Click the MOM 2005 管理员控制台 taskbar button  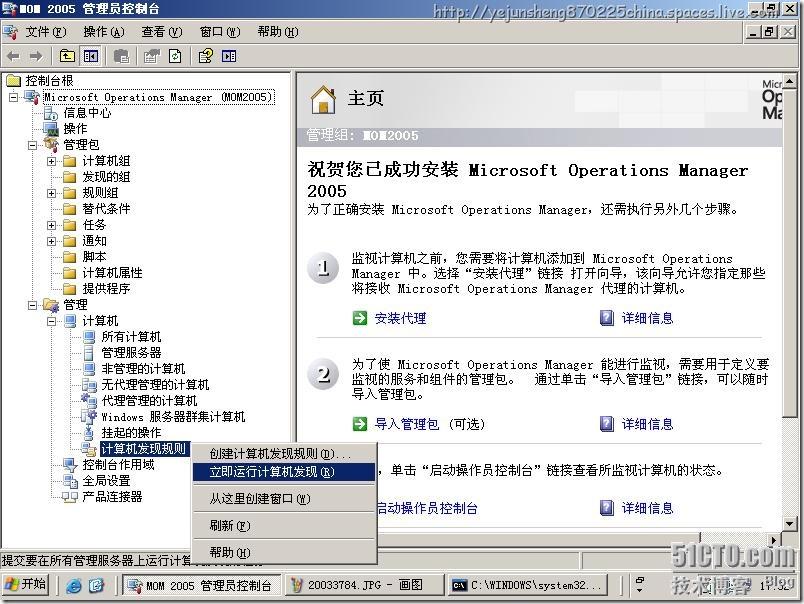pyautogui.click(x=202, y=585)
